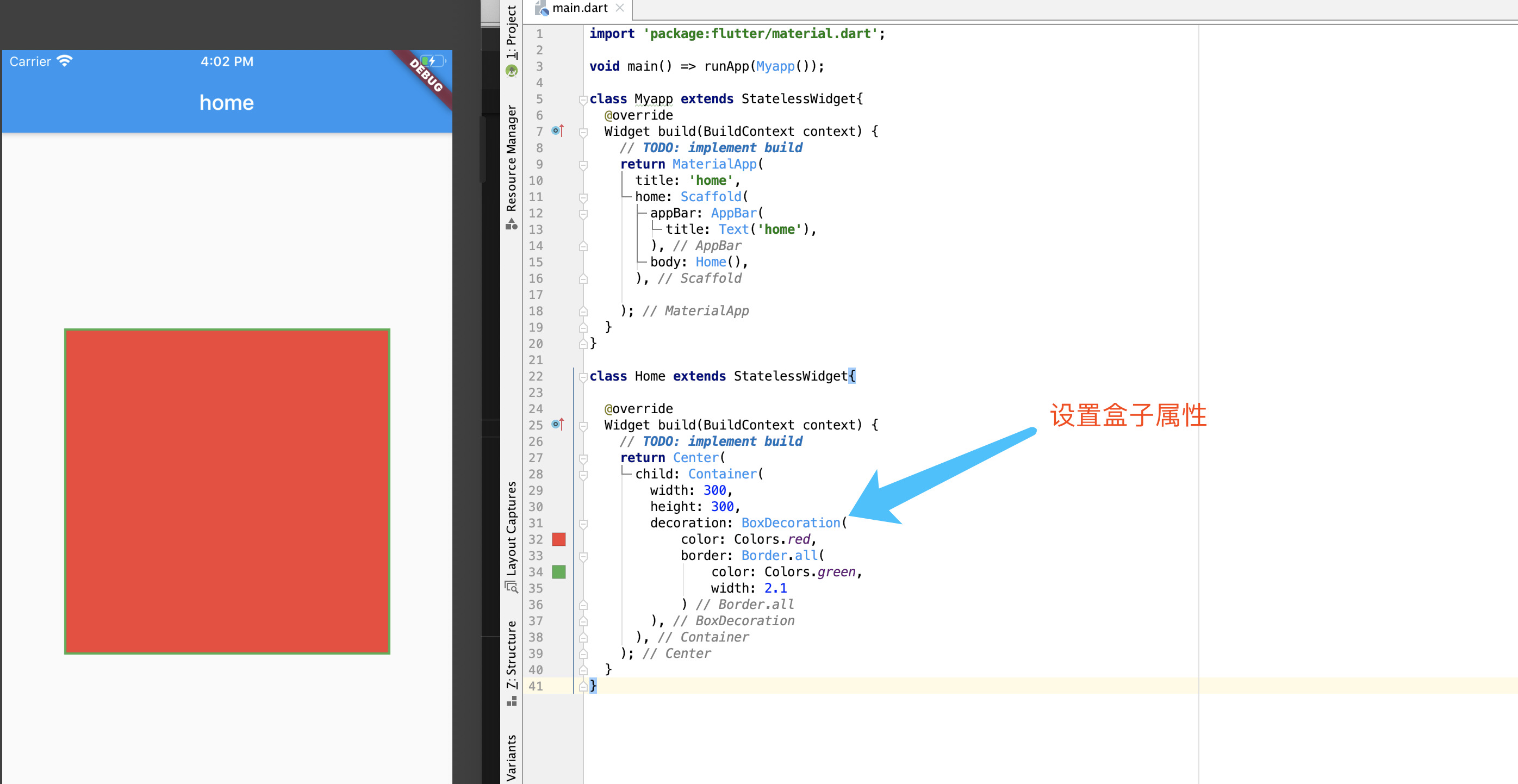Image resolution: width=1518 pixels, height=784 pixels.
Task: Click the green color swatch in gutter
Action: click(558, 572)
